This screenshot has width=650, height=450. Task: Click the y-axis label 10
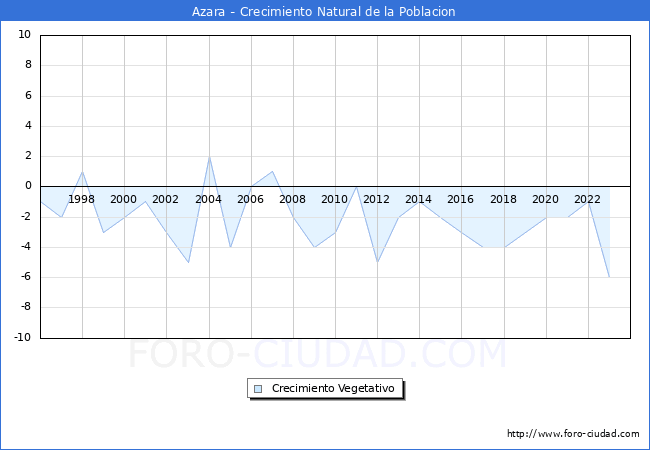pyautogui.click(x=24, y=34)
